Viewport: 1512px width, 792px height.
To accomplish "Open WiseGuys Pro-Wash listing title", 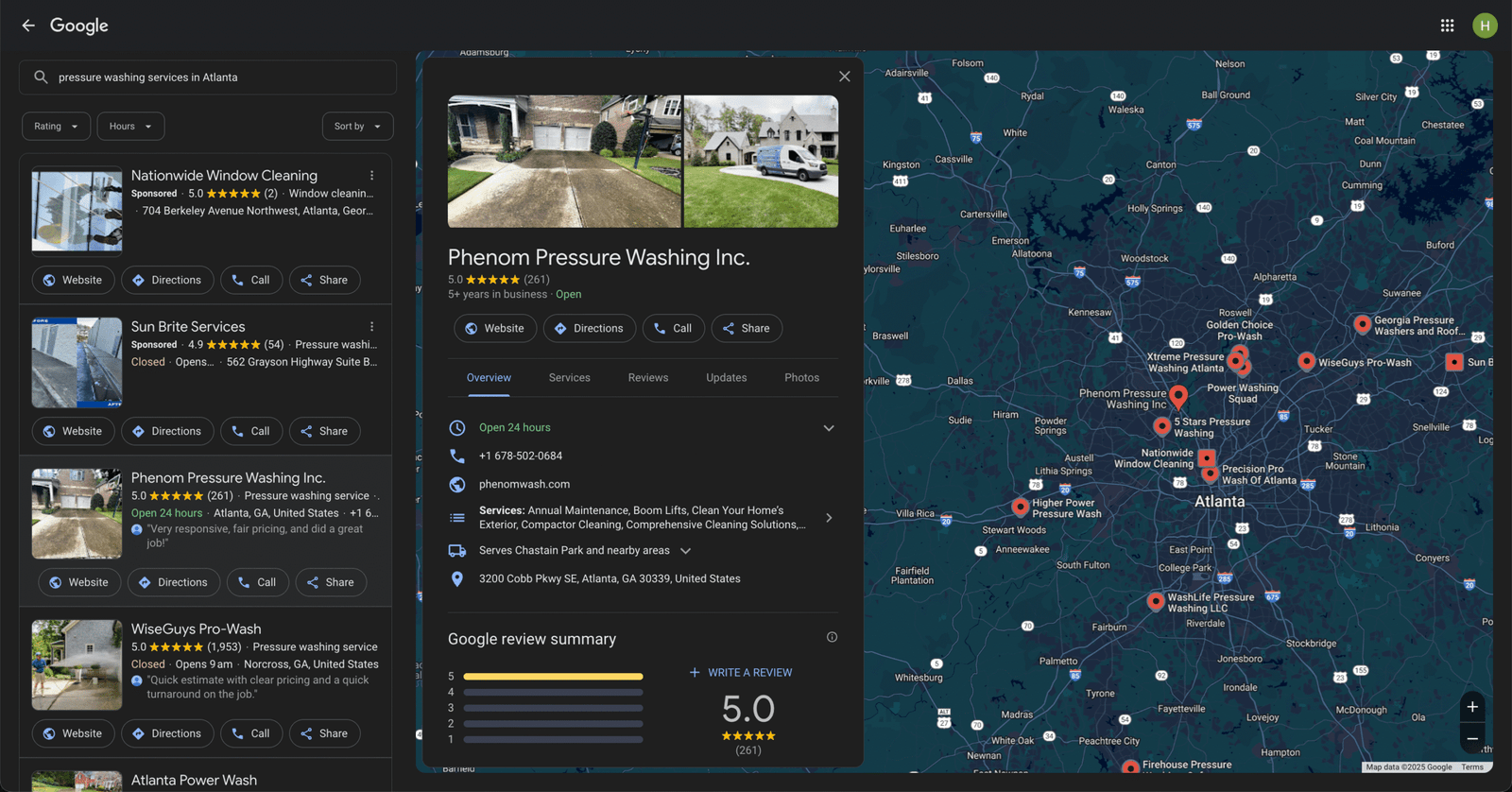I will [x=197, y=629].
